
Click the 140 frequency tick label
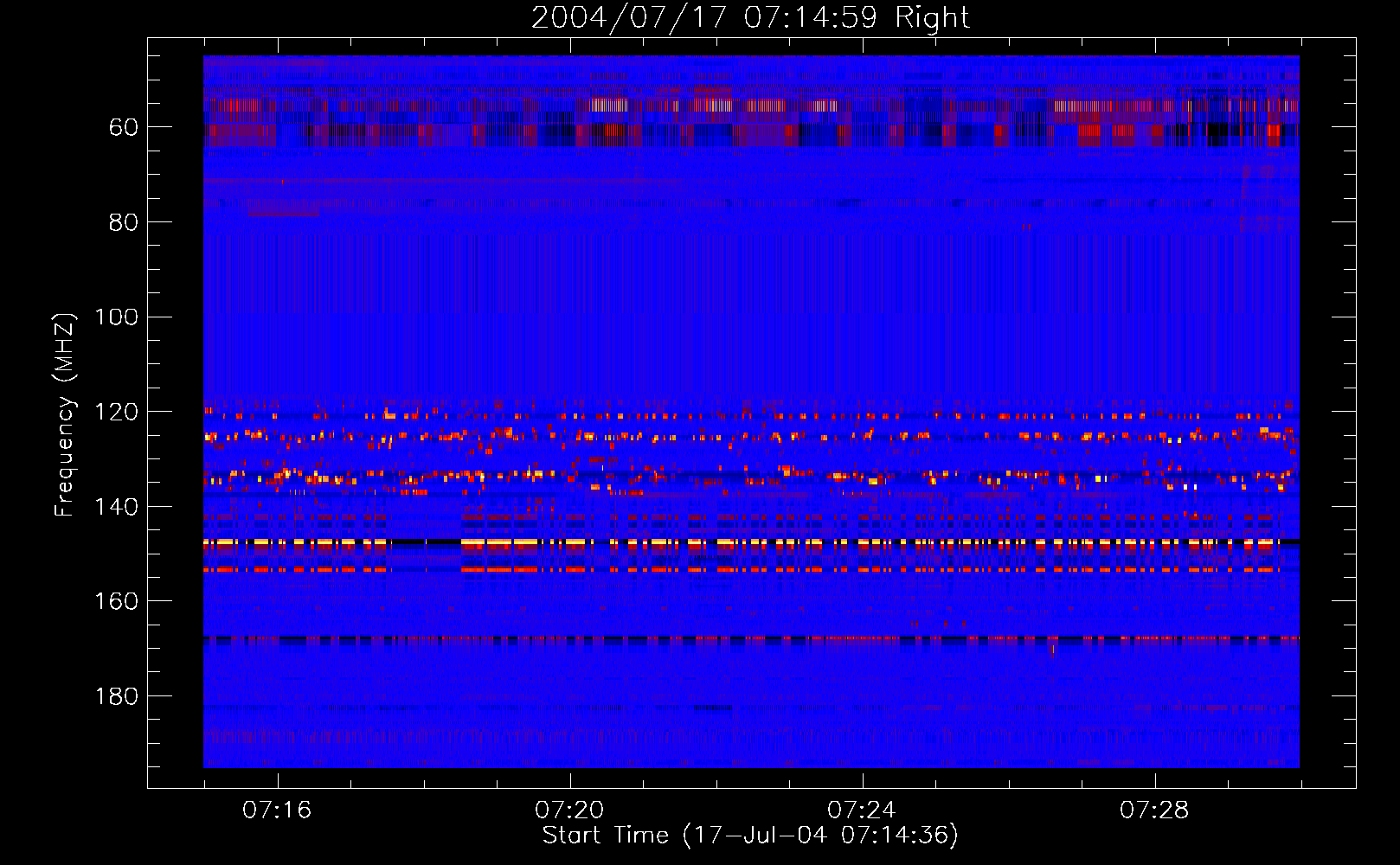point(117,507)
